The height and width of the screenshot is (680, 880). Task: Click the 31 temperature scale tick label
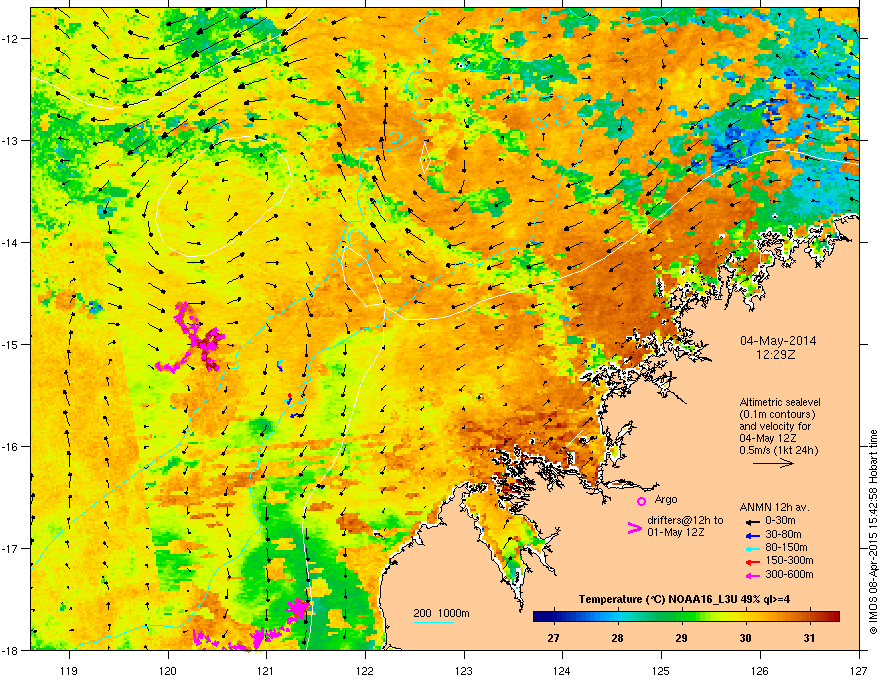(809, 638)
